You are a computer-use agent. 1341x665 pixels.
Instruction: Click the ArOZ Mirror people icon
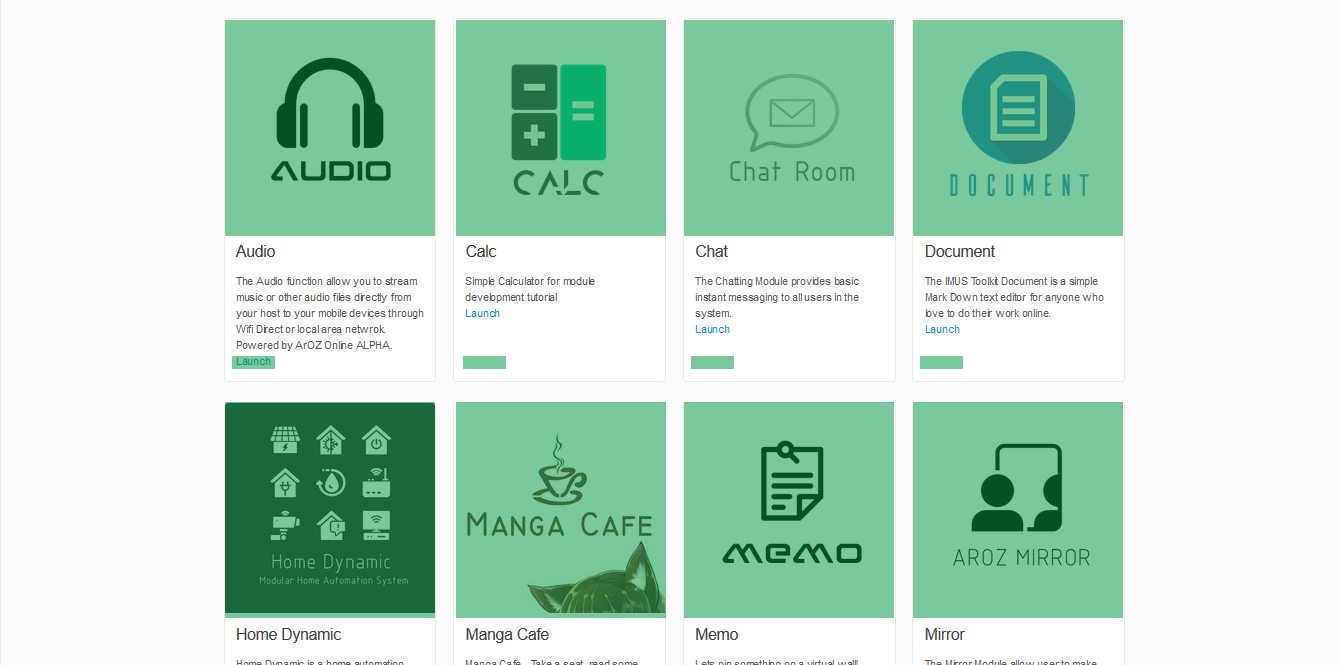tap(1016, 488)
